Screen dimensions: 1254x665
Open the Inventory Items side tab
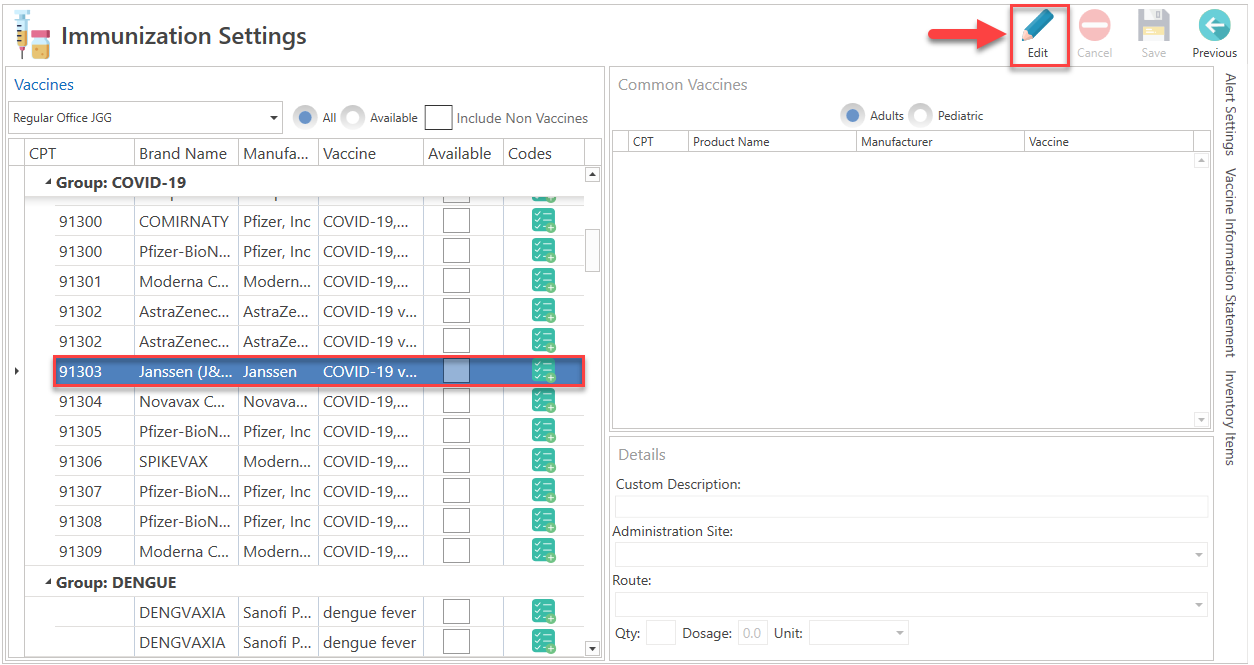[x=1230, y=417]
